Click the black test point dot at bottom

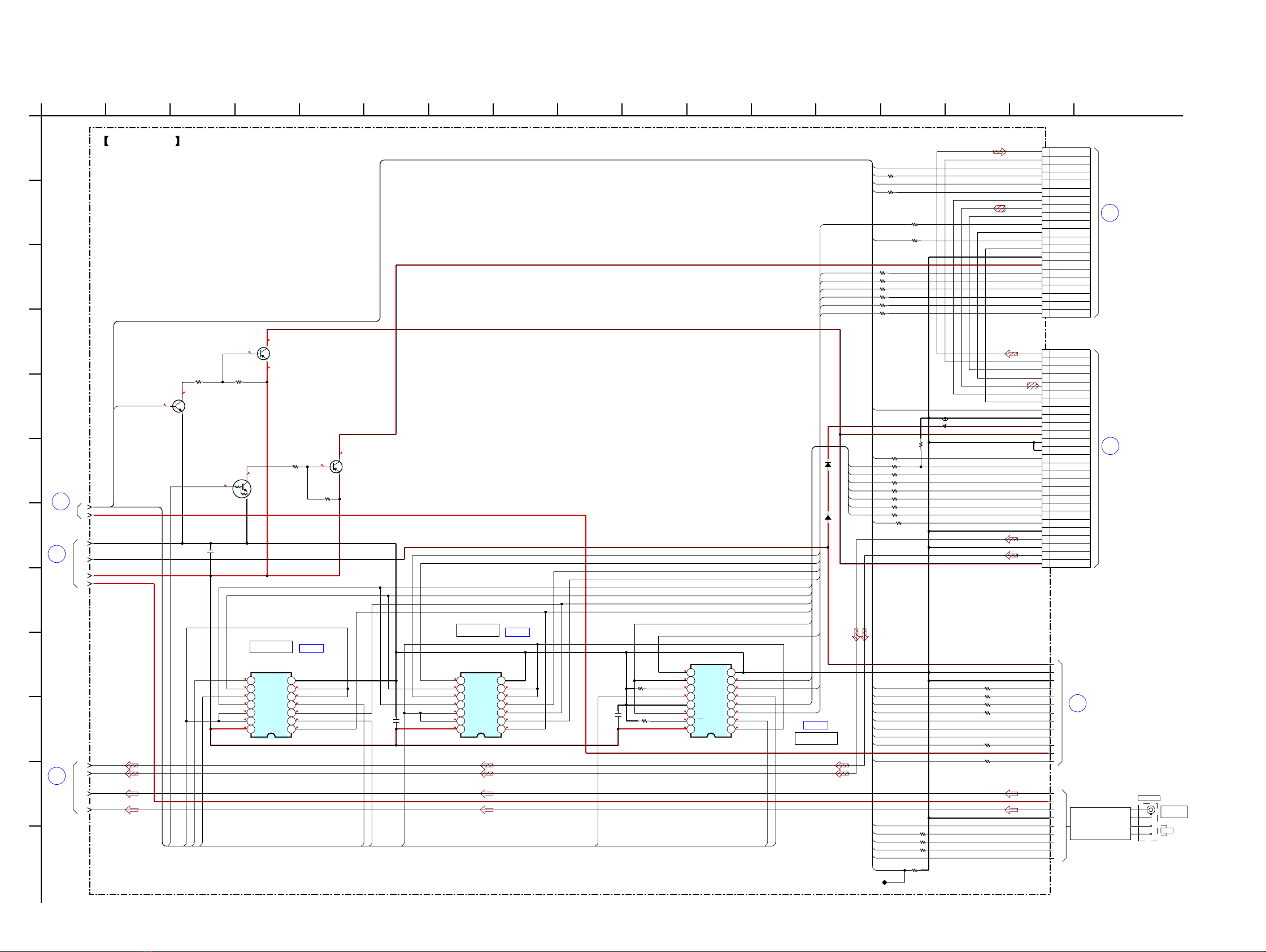884,883
